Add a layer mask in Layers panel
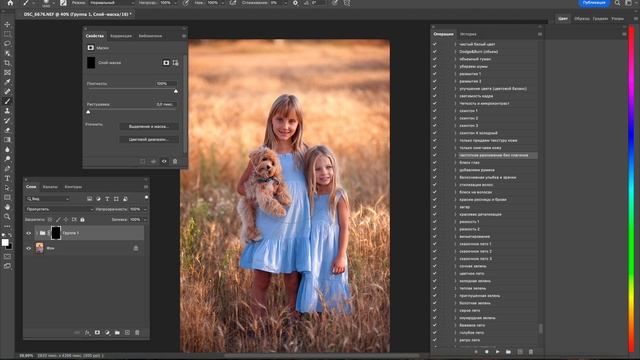The width and height of the screenshot is (640, 360). point(97,333)
